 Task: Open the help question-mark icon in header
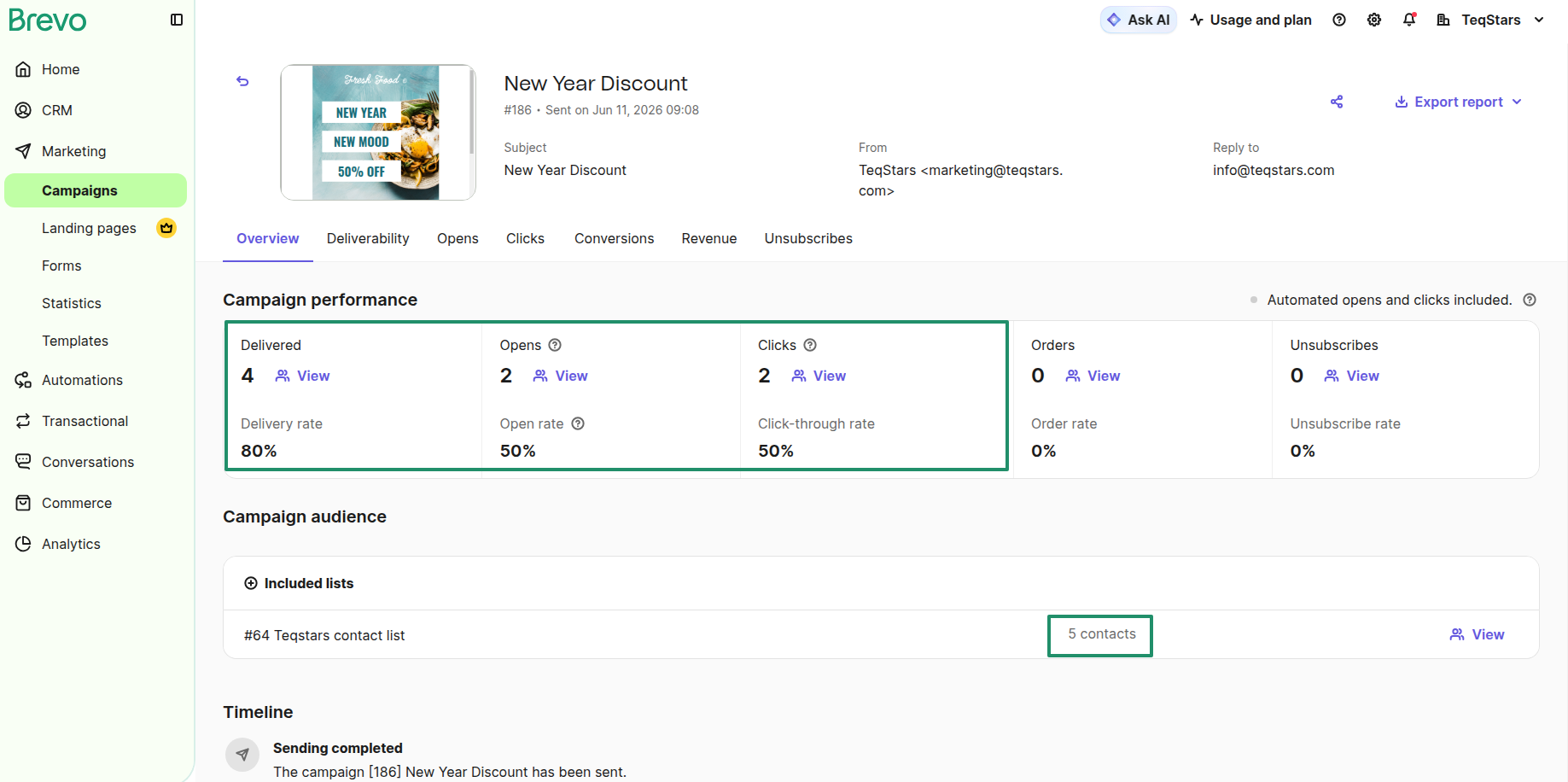1339,20
